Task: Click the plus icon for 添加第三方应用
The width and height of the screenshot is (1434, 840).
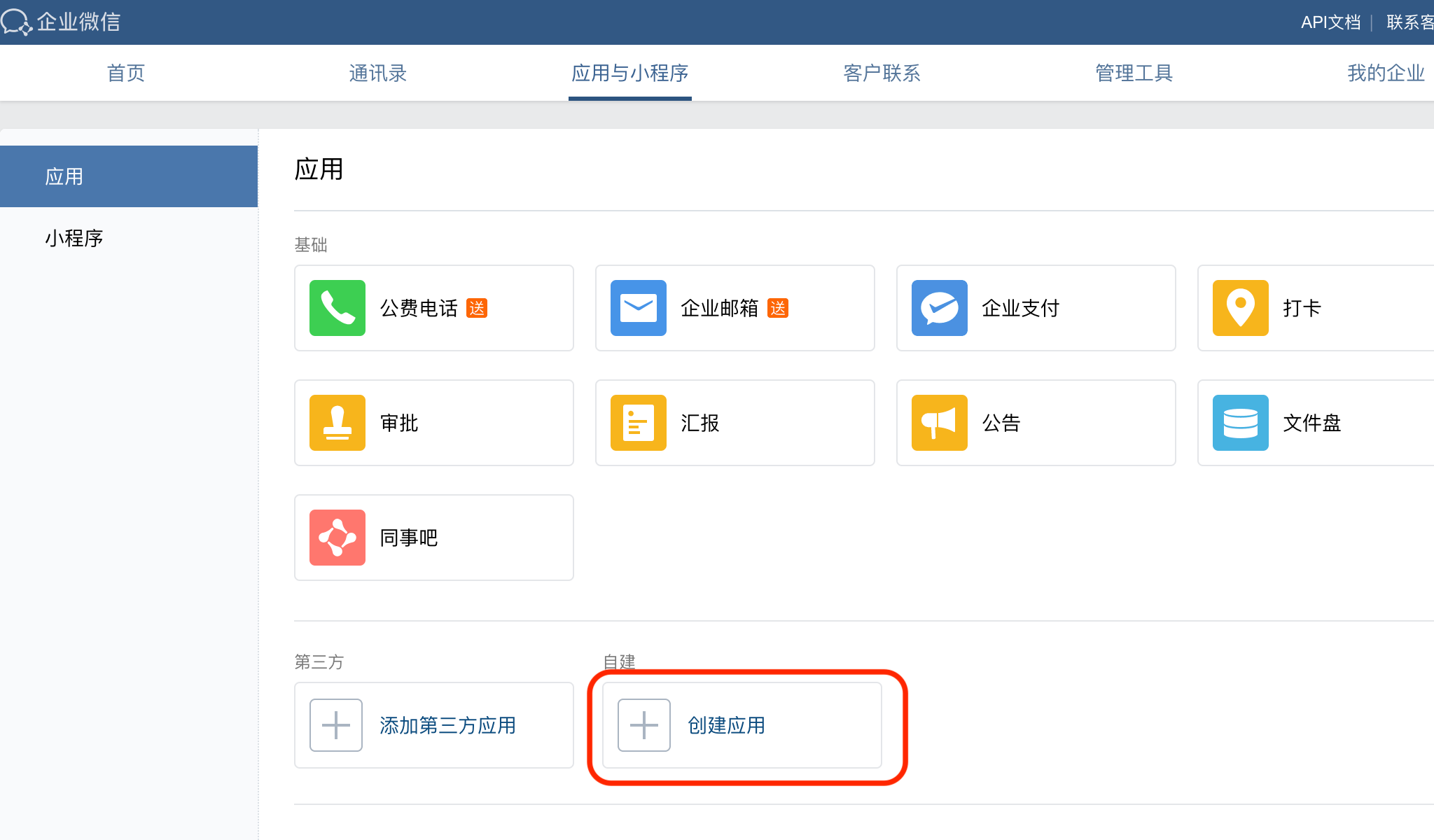Action: coord(336,725)
